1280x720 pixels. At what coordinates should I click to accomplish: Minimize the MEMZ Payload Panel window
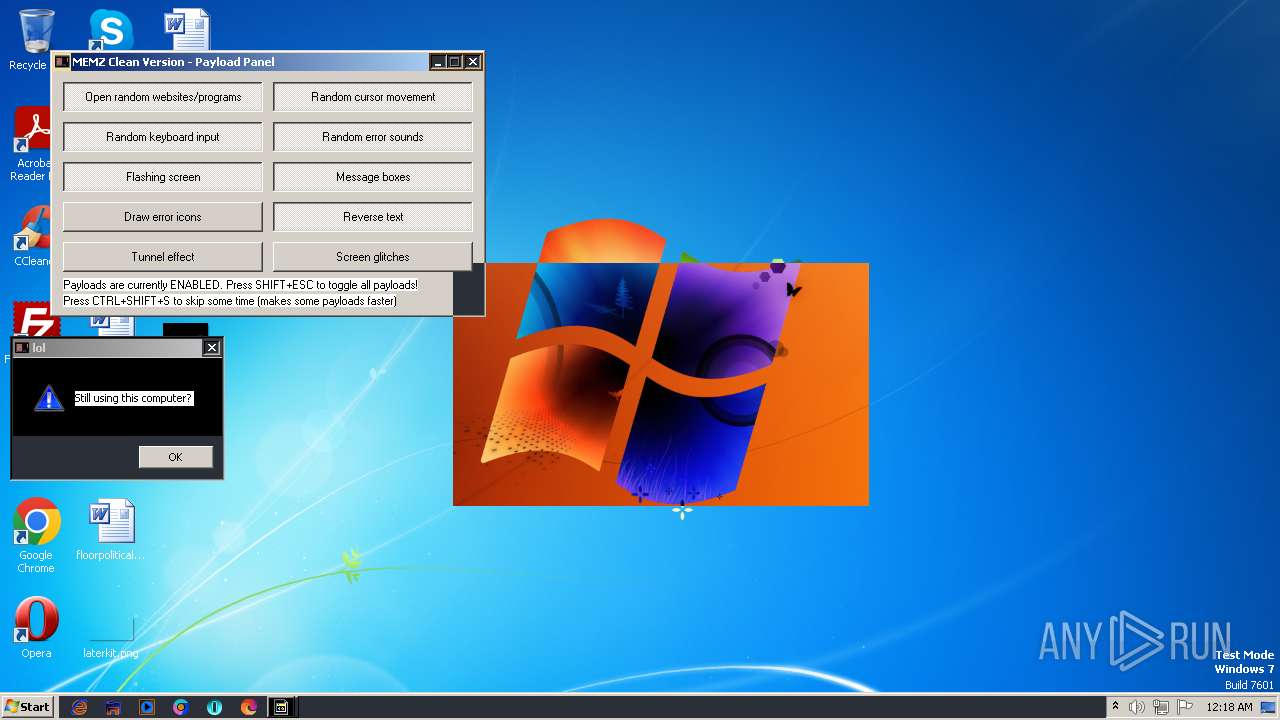438,62
